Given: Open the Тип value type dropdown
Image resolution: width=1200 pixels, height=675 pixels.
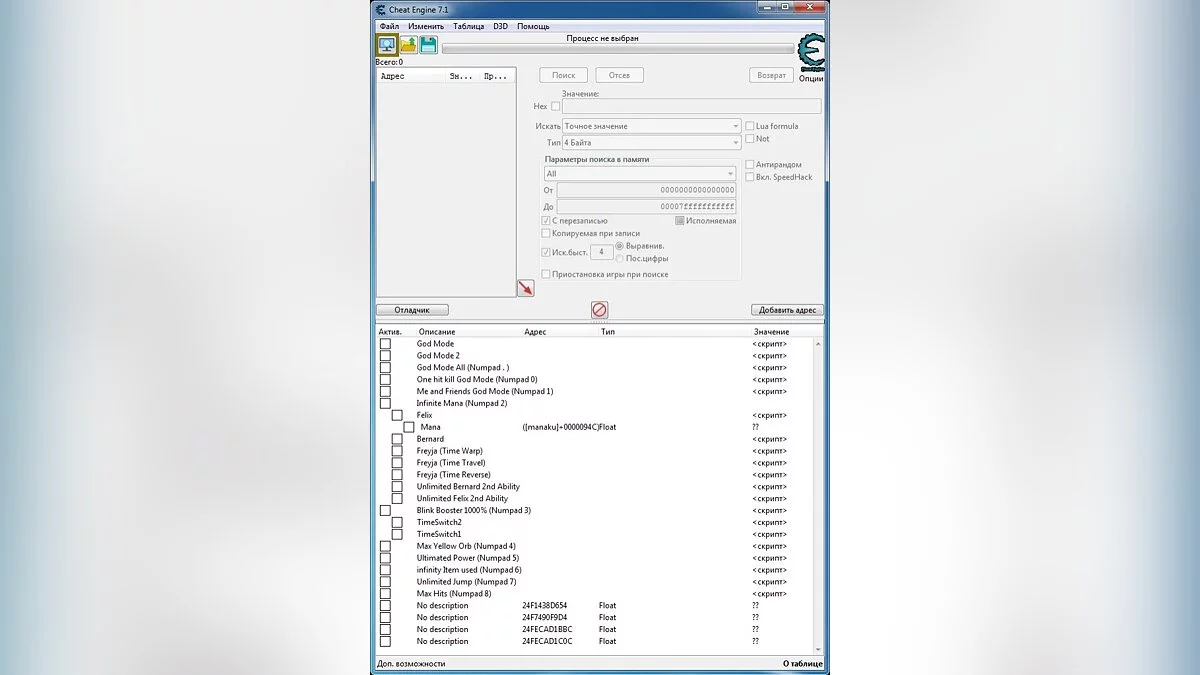Looking at the screenshot, I should pos(651,143).
